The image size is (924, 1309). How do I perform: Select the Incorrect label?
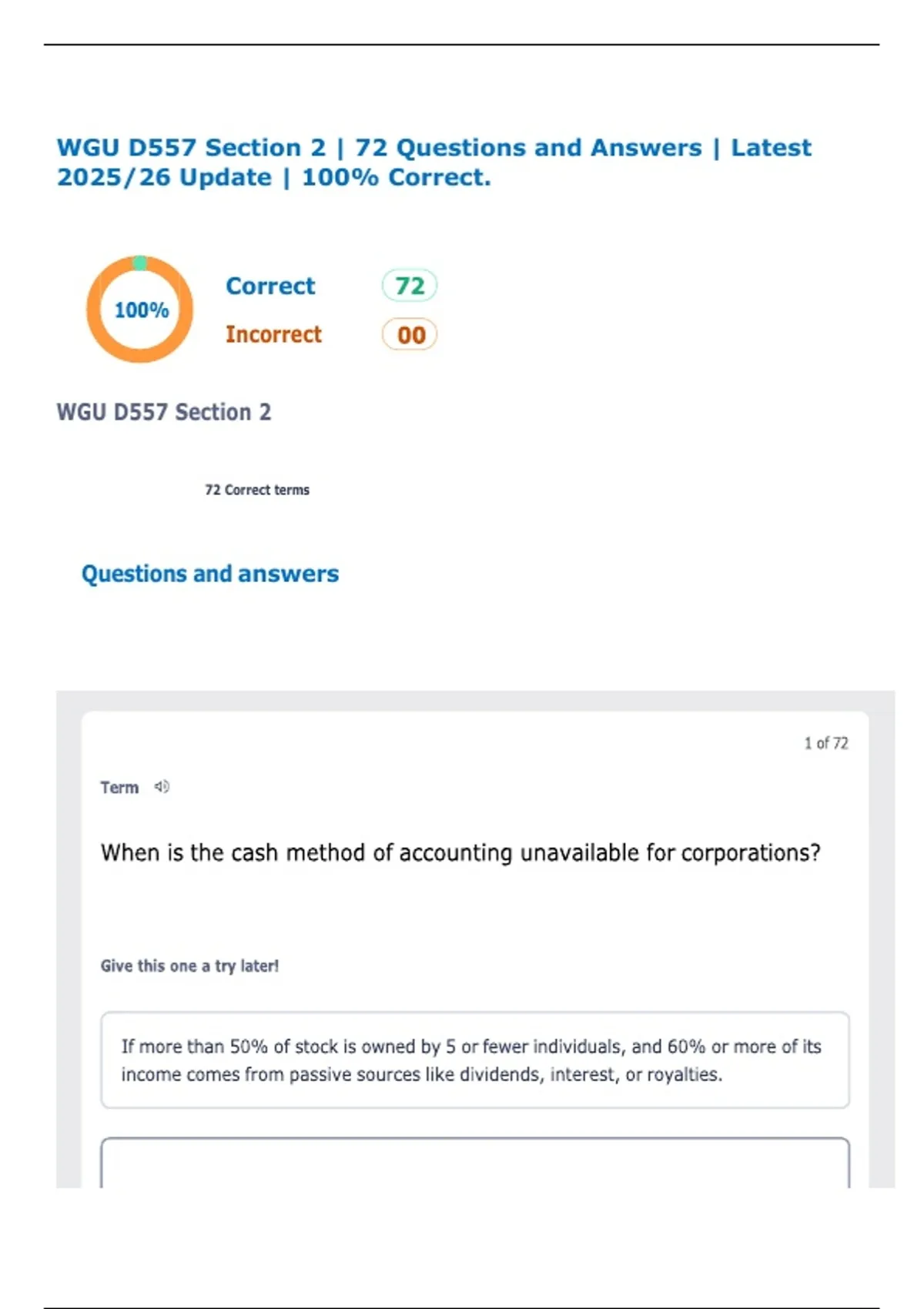pyautogui.click(x=273, y=334)
